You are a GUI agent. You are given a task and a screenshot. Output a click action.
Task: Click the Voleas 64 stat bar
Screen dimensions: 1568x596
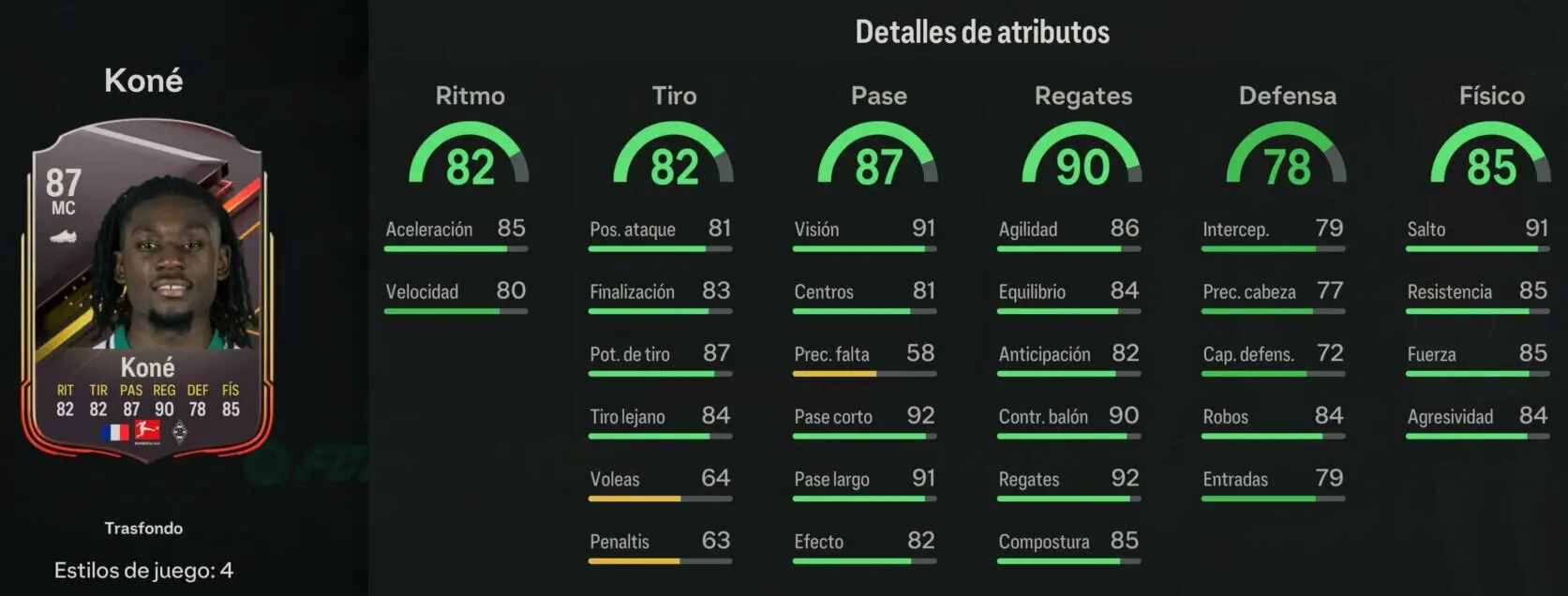pyautogui.click(x=660, y=499)
